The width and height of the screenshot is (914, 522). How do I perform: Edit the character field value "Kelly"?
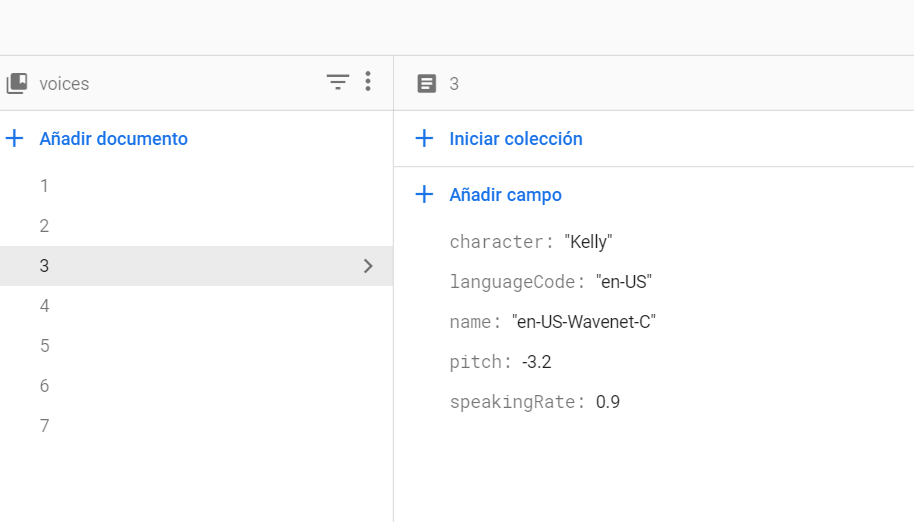coord(588,242)
